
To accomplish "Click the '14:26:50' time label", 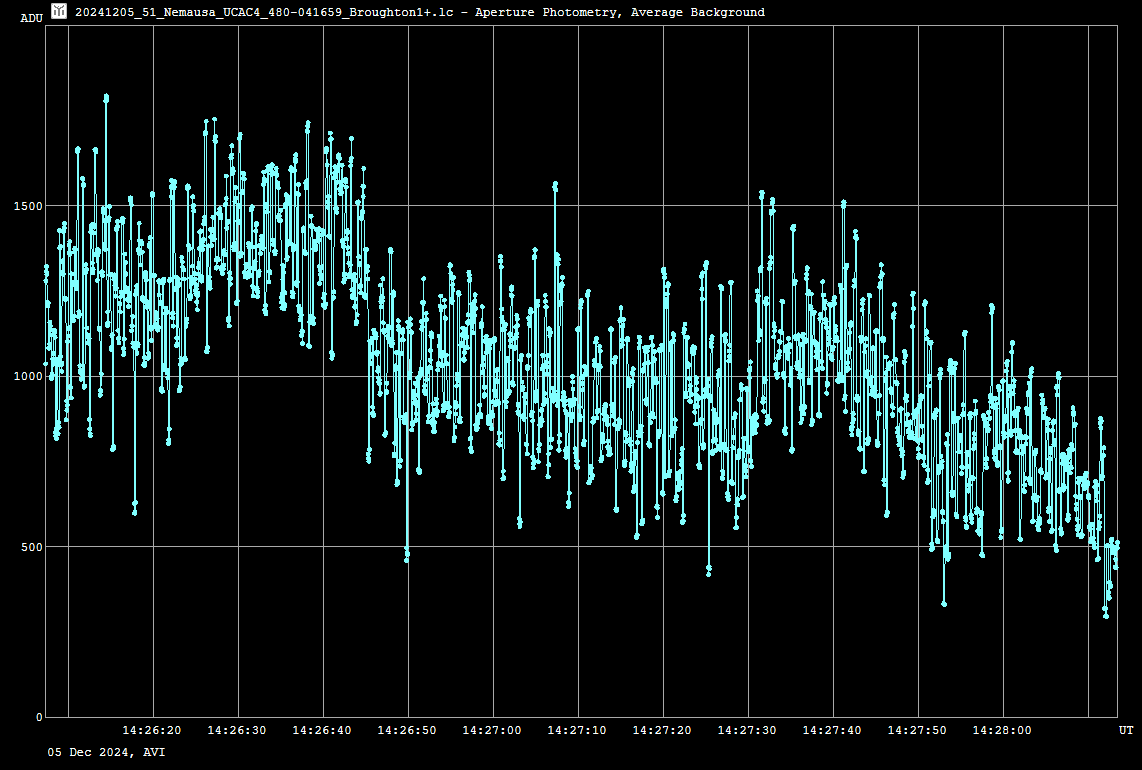I will click(407, 730).
